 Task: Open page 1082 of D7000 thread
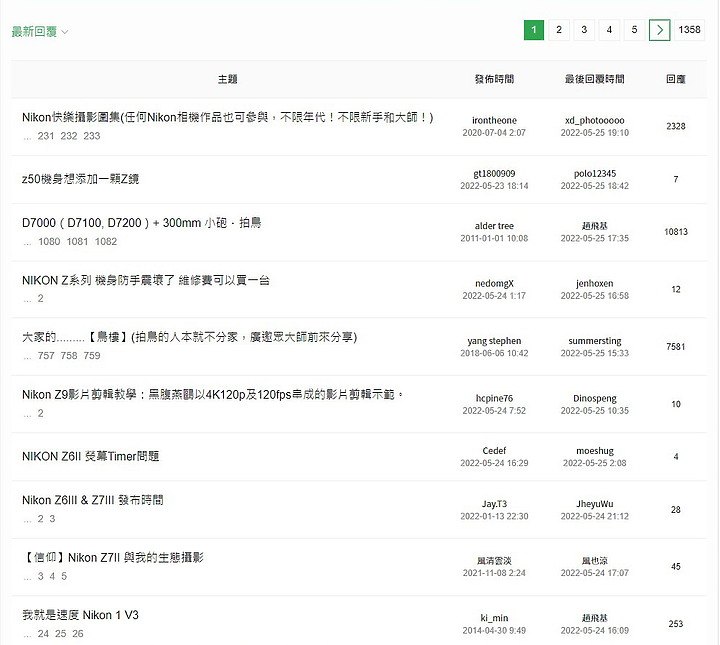click(x=106, y=241)
